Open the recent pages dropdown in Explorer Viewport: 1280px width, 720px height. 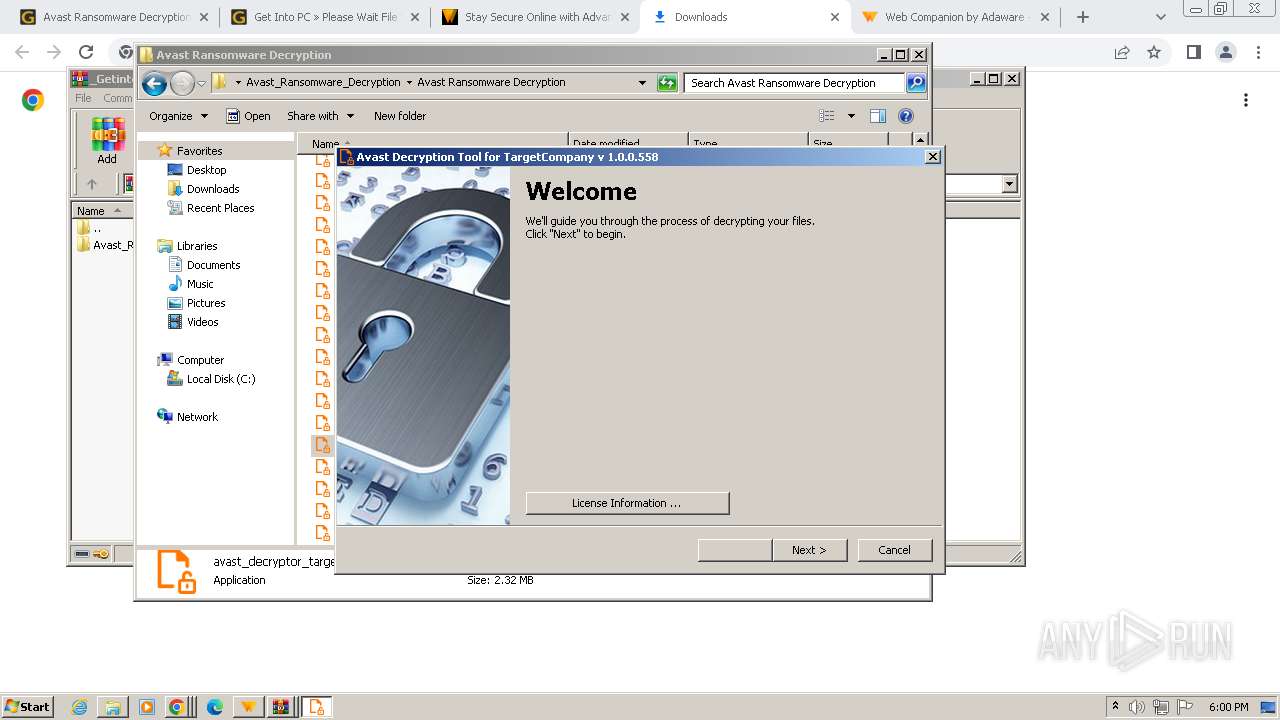coord(201,83)
